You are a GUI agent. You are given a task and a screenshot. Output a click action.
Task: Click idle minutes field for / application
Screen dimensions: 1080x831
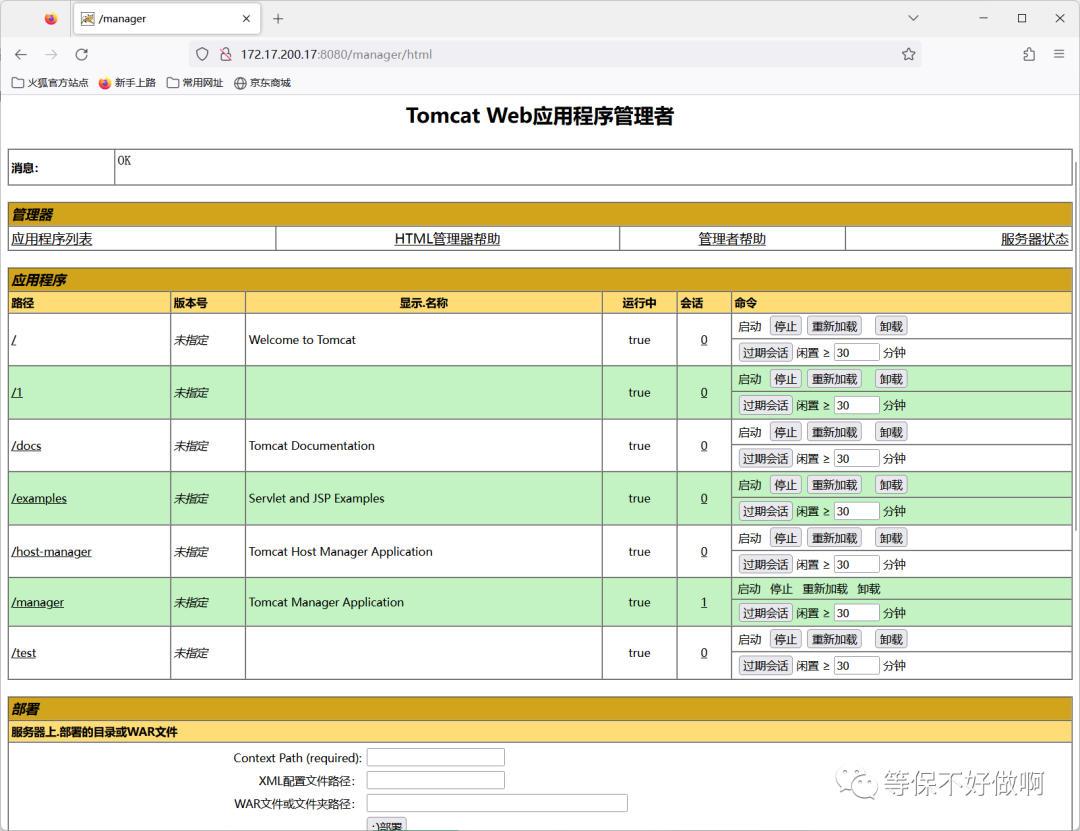tap(856, 352)
